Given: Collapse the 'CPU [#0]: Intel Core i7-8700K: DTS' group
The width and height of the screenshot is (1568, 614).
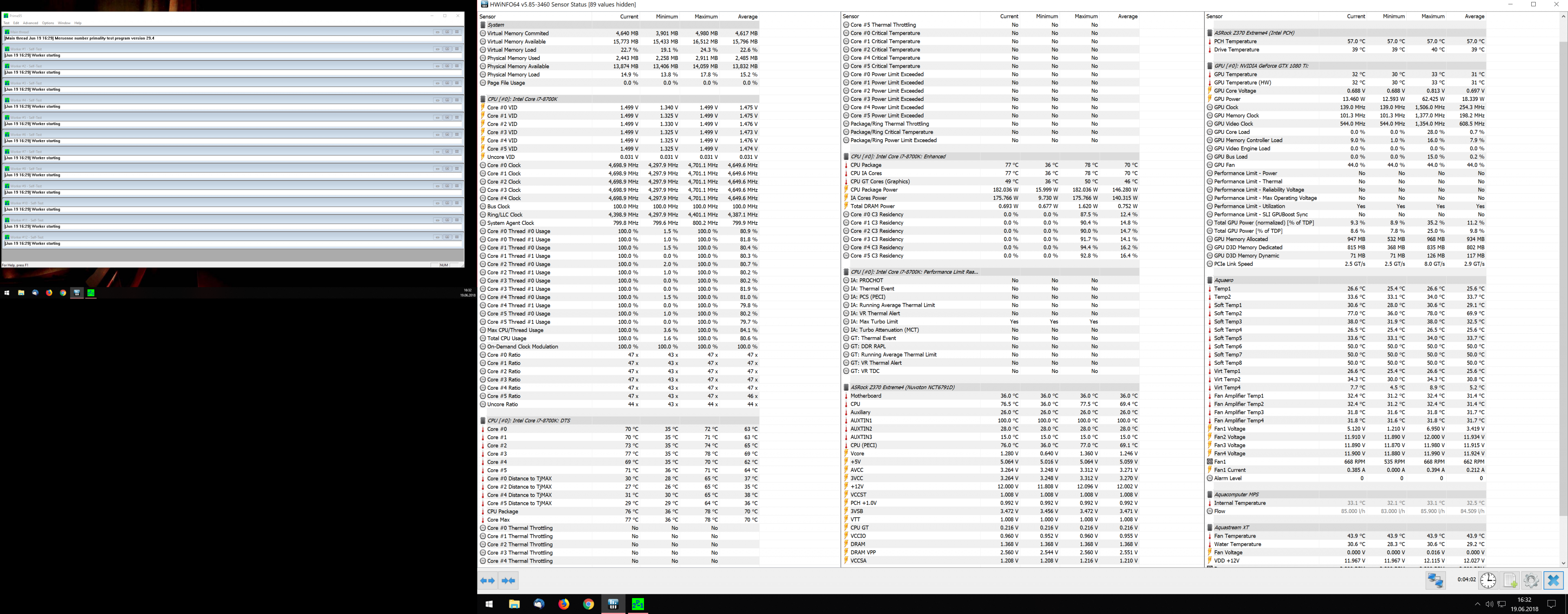Looking at the screenshot, I should (528, 420).
